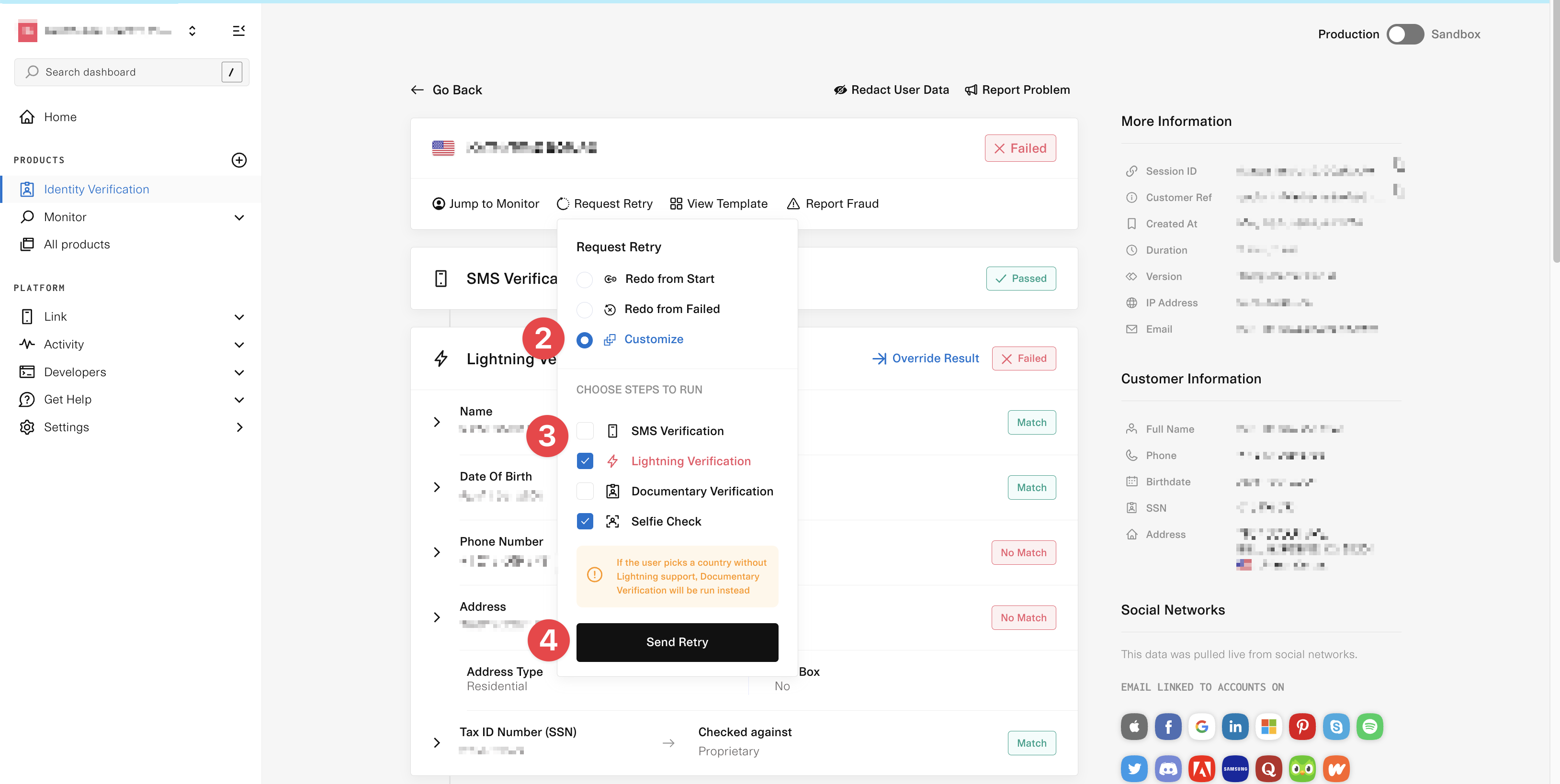Open Identity Verification in the sidebar

pos(96,190)
